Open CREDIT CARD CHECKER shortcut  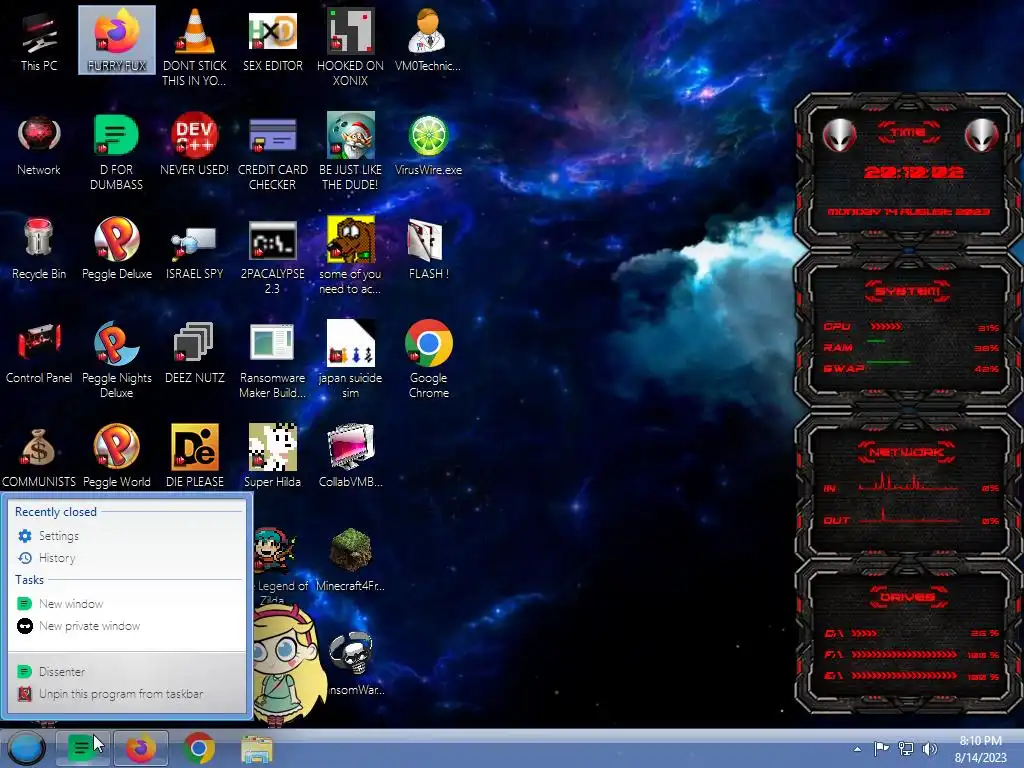pos(272,152)
